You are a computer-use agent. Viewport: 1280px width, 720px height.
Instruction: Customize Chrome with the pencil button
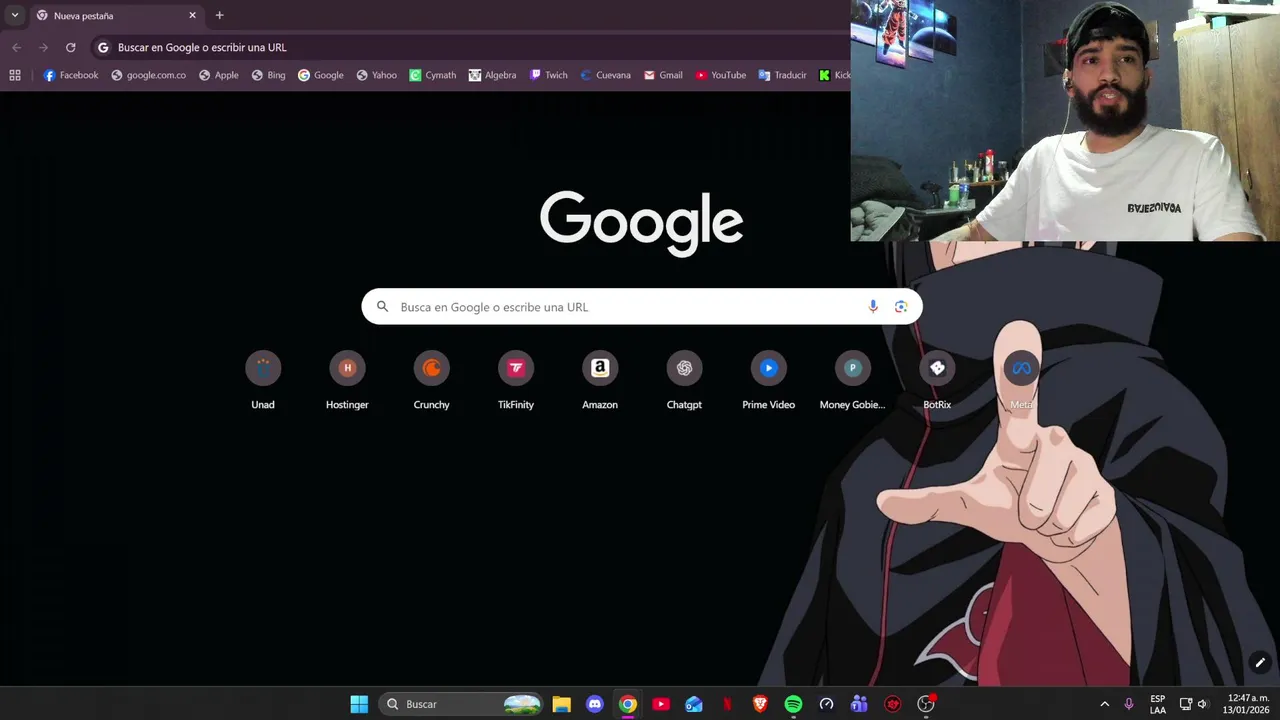pos(1260,662)
